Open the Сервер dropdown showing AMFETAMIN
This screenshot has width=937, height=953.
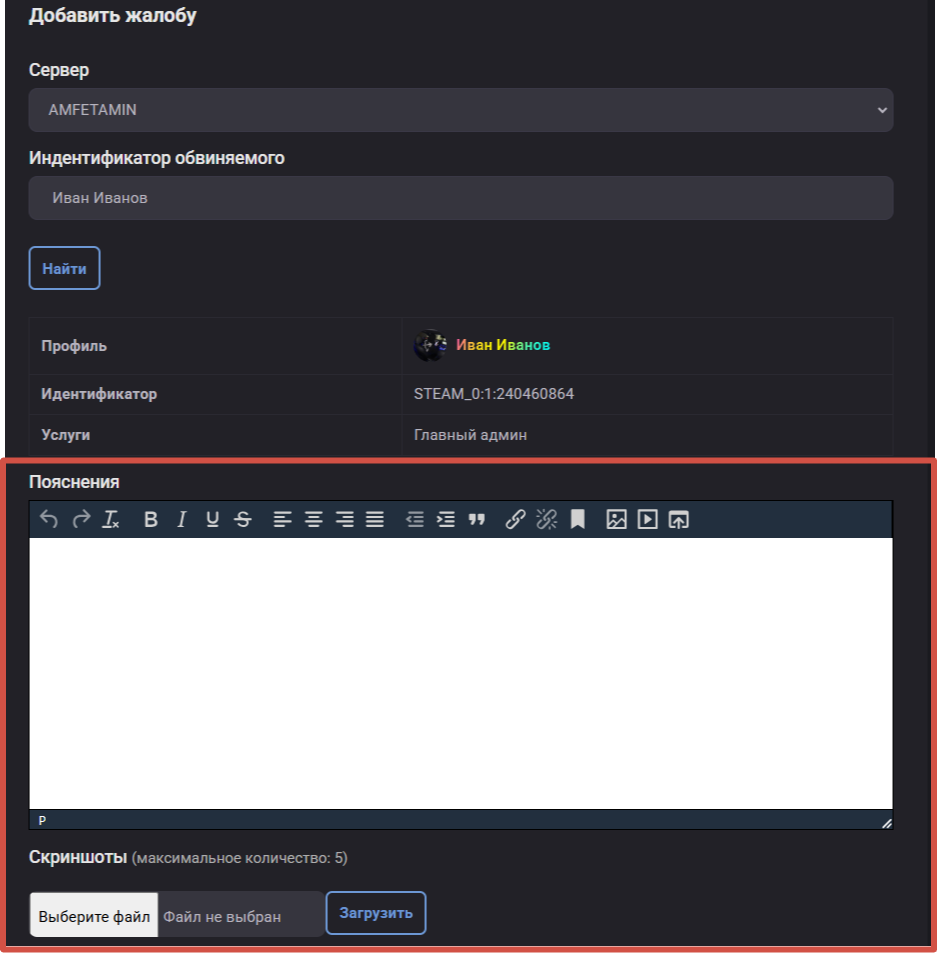coord(461,110)
